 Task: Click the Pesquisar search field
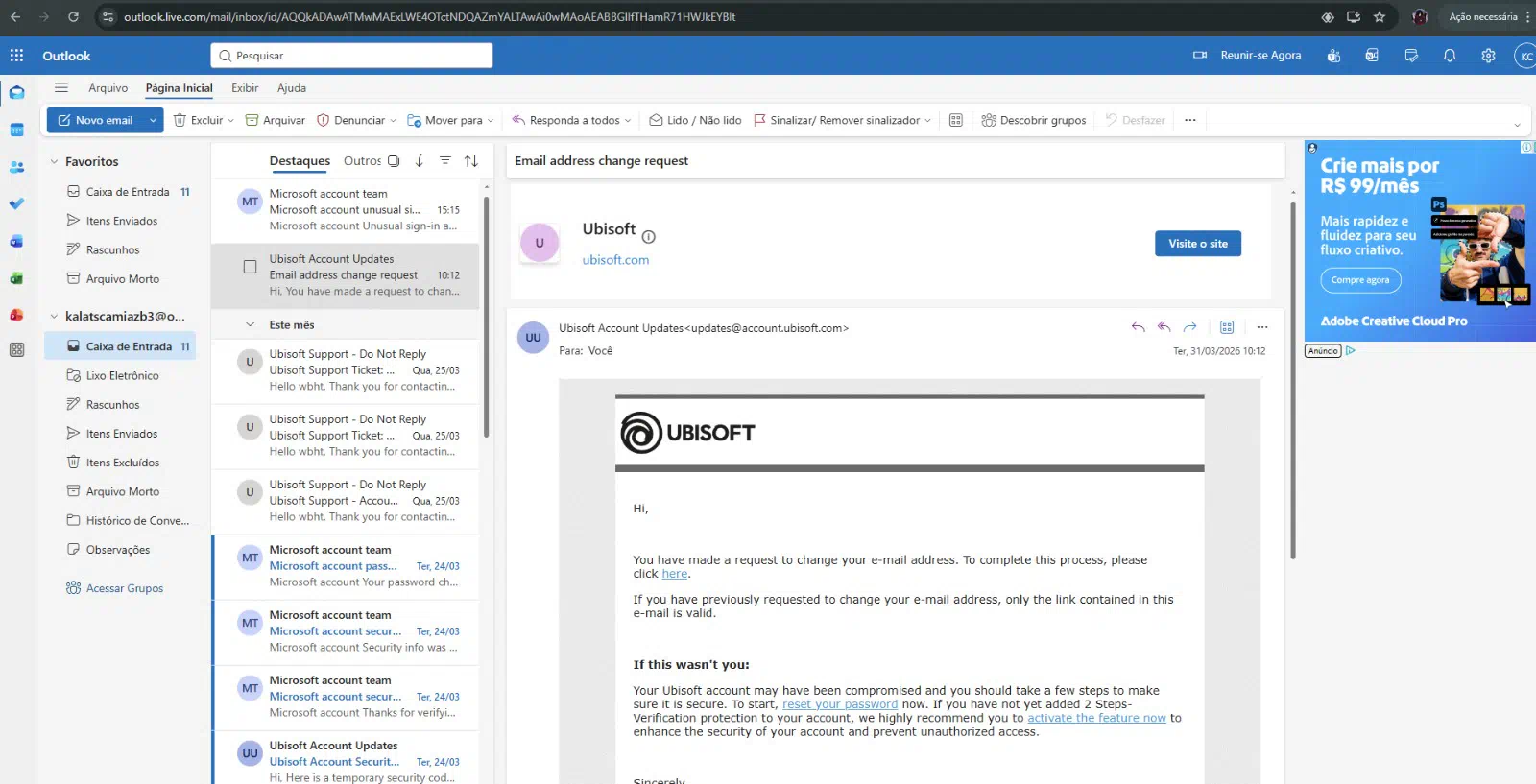pos(351,56)
